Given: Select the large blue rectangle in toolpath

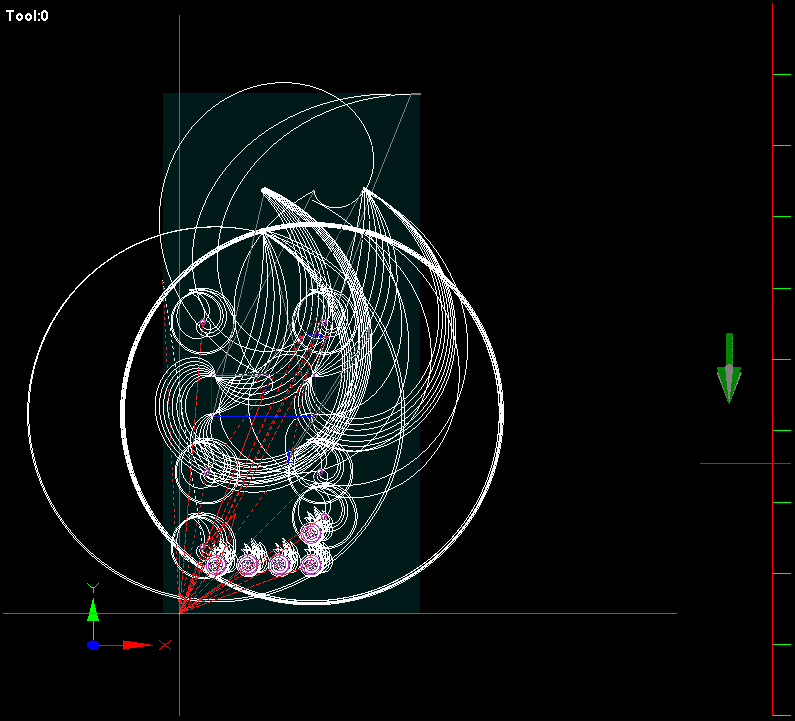Looking at the screenshot, I should point(264,395).
